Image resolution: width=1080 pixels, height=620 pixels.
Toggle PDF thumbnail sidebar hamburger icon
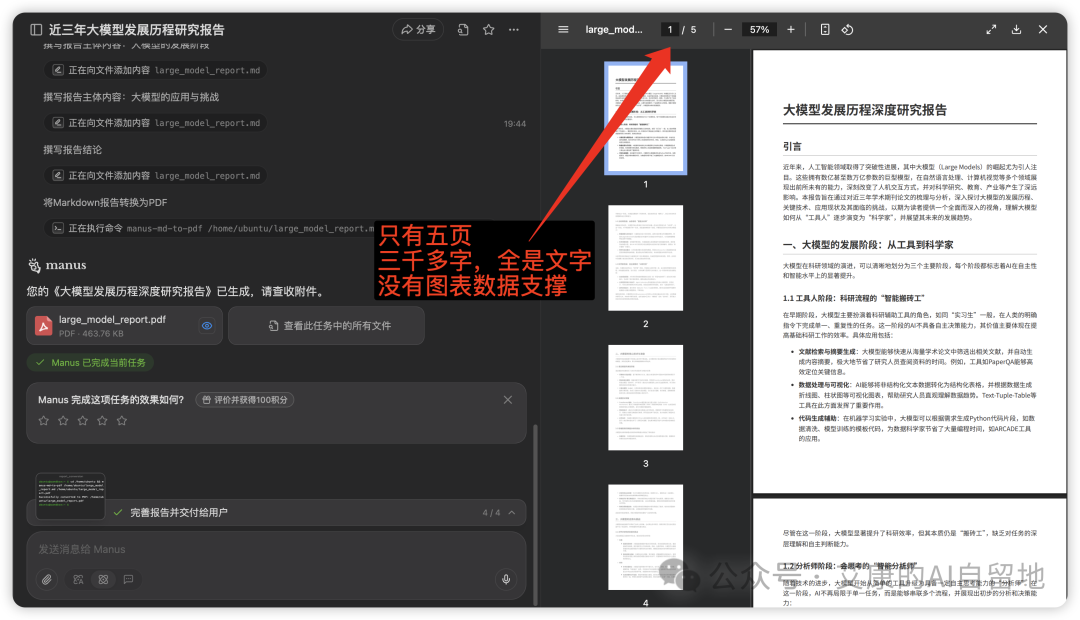tap(563, 30)
